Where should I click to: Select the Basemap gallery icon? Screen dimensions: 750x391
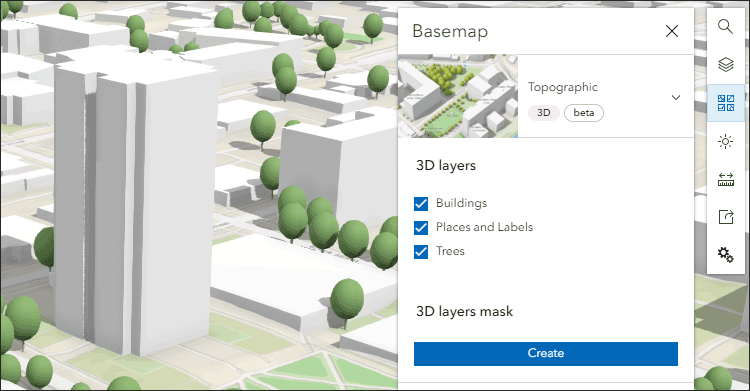pos(726,103)
